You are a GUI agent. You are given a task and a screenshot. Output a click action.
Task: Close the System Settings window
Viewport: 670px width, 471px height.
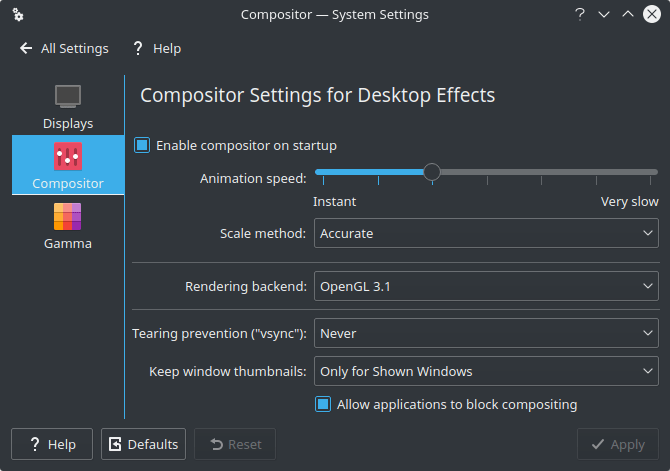(x=652, y=15)
